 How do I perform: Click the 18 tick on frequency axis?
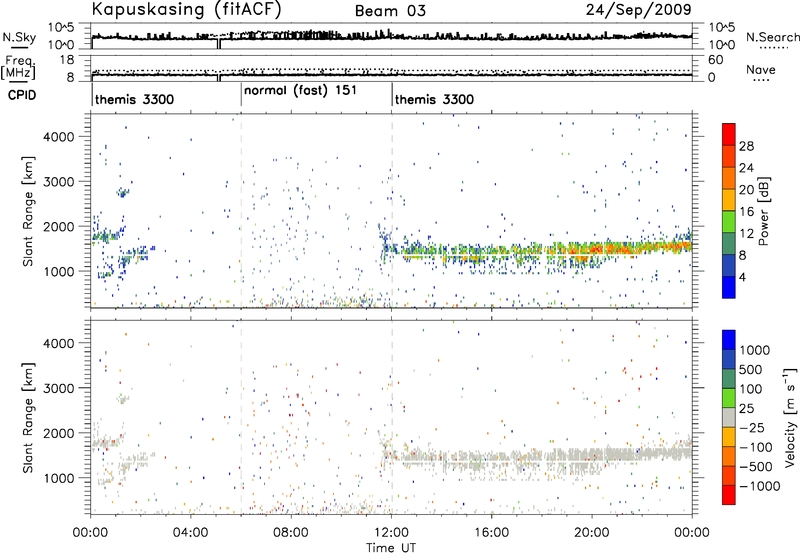(67, 60)
